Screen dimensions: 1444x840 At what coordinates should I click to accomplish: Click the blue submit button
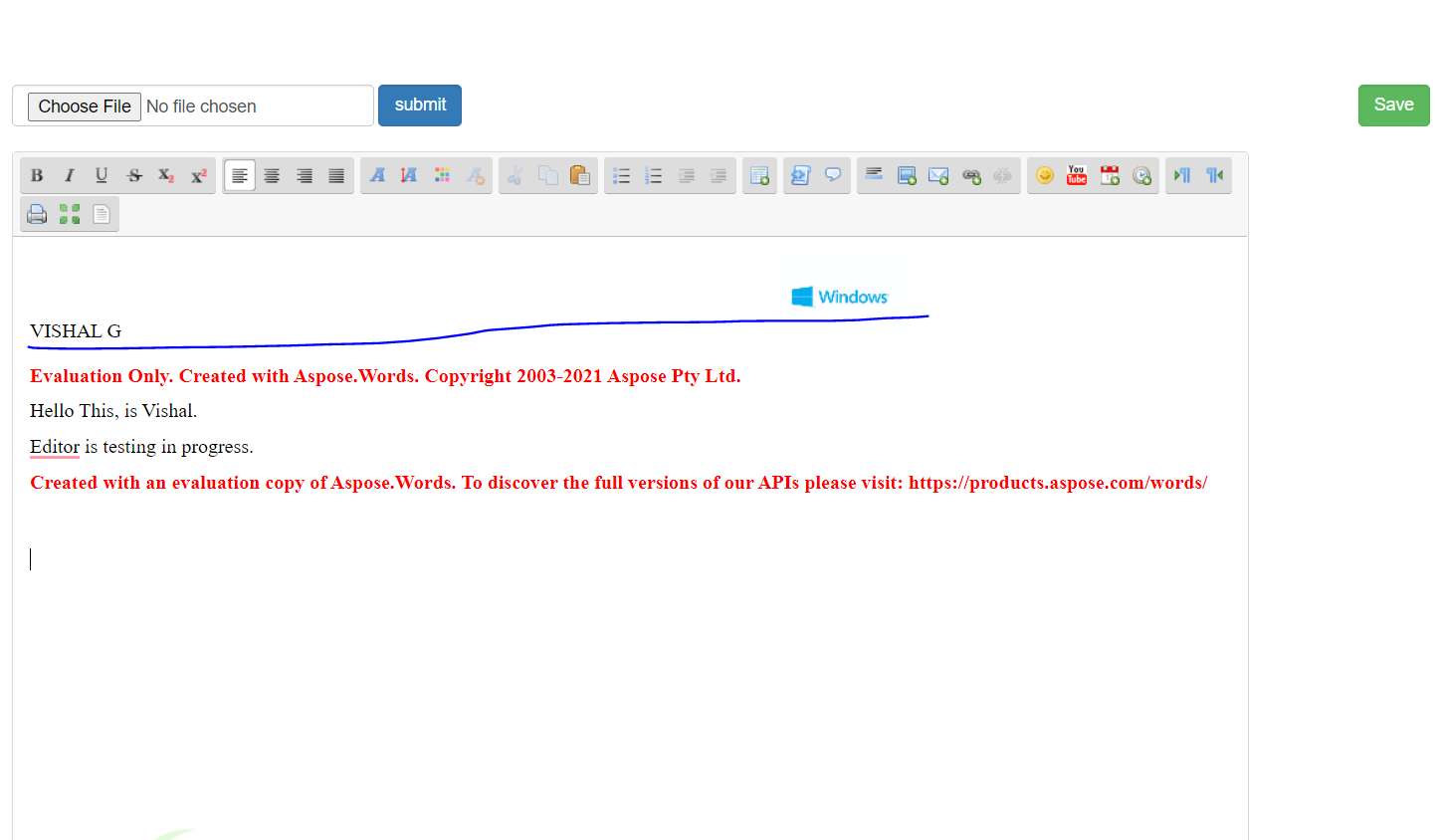pyautogui.click(x=420, y=105)
